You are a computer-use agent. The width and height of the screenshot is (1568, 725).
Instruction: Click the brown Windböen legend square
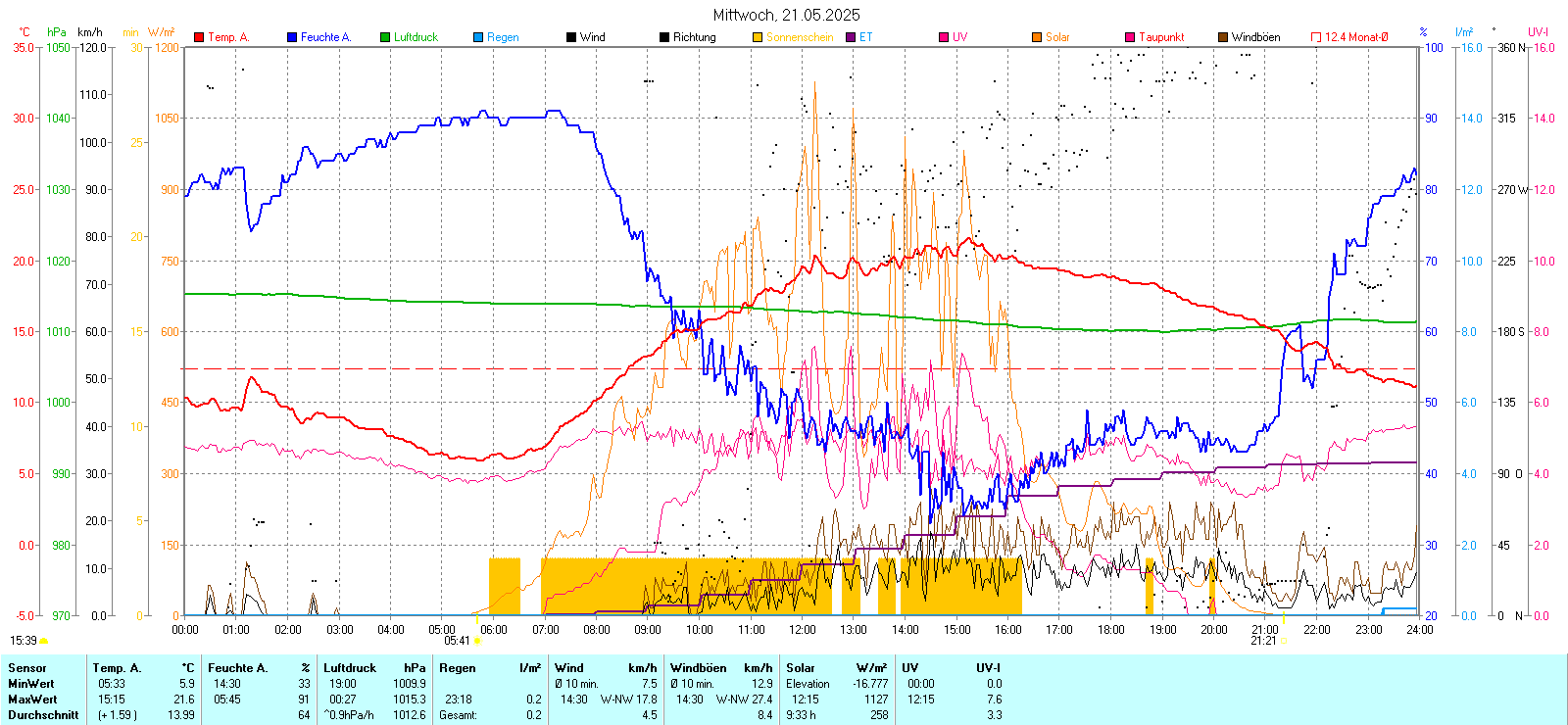click(1223, 37)
